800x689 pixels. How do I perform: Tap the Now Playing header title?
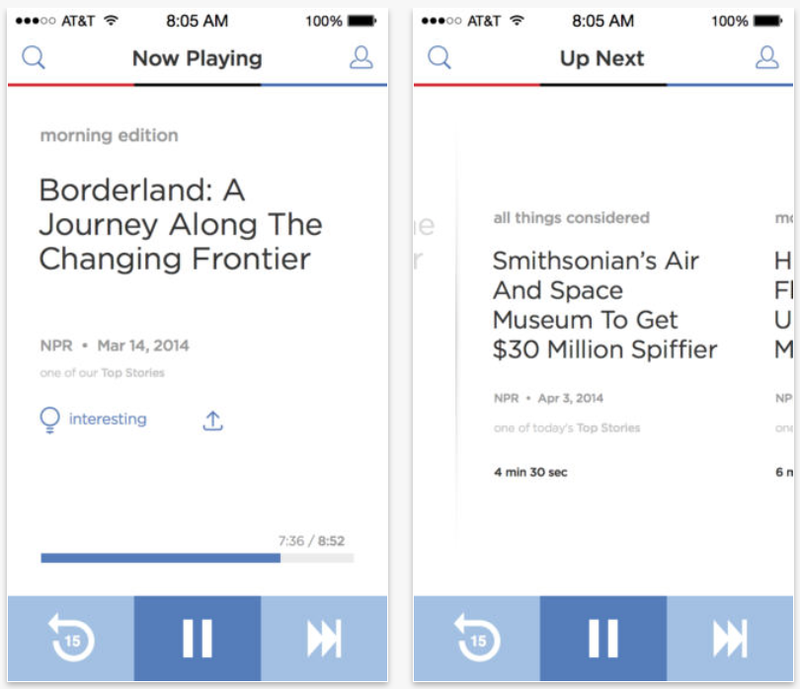[x=197, y=58]
